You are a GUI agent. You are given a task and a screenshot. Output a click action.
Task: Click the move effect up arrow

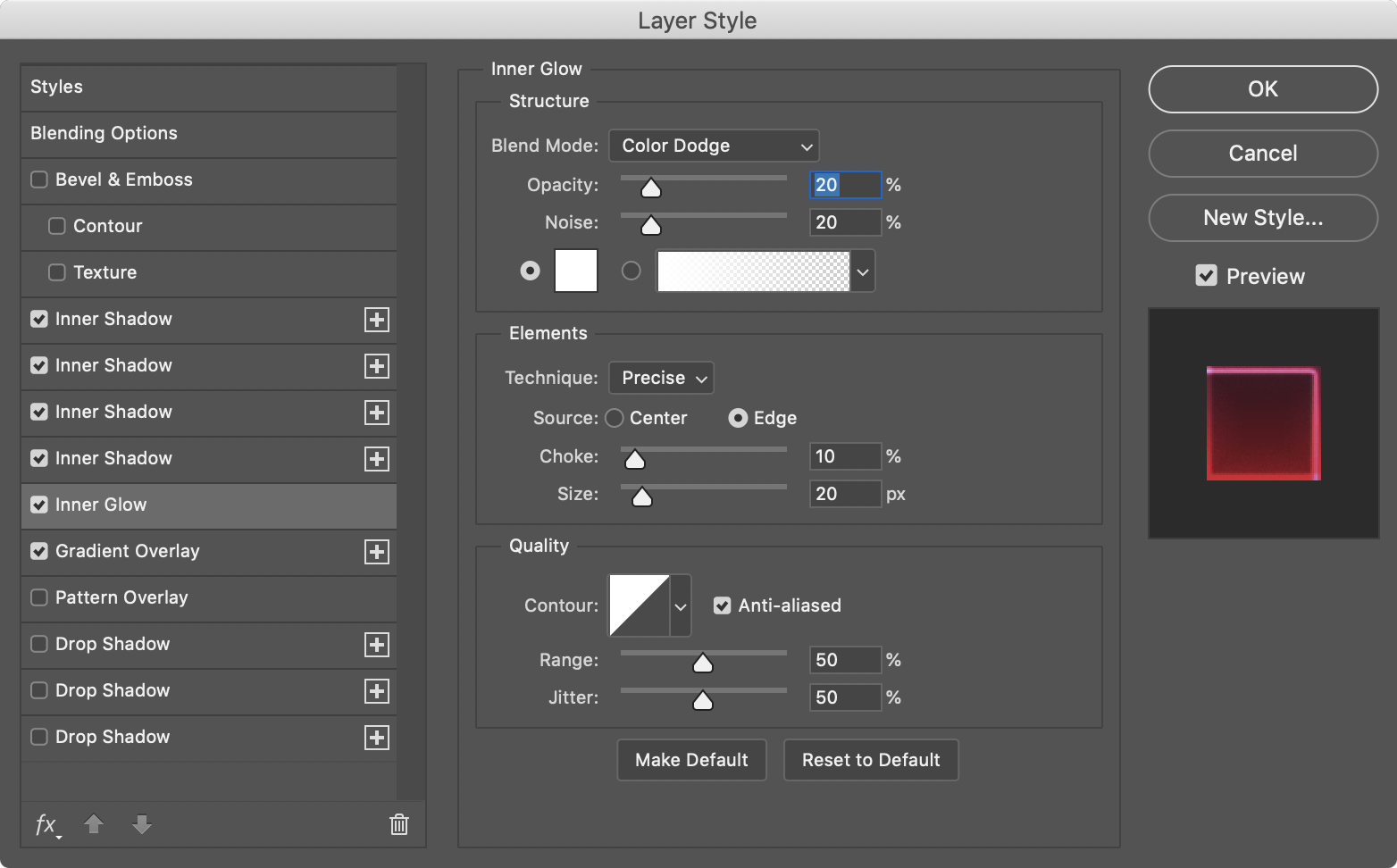point(94,824)
